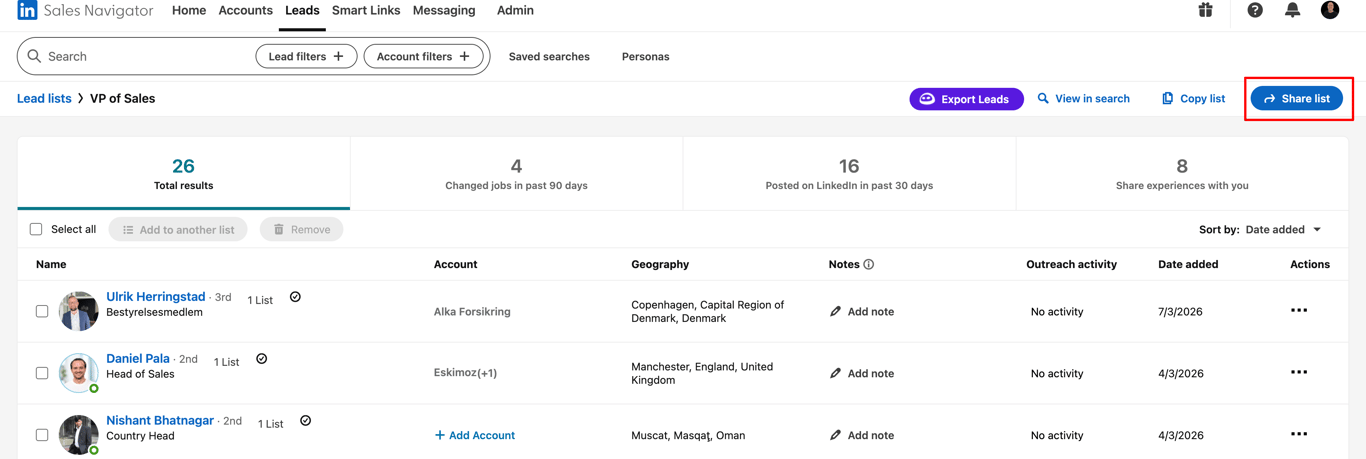1366x459 pixels.
Task: Go back to Lead lists breadcrumb
Action: tap(44, 98)
